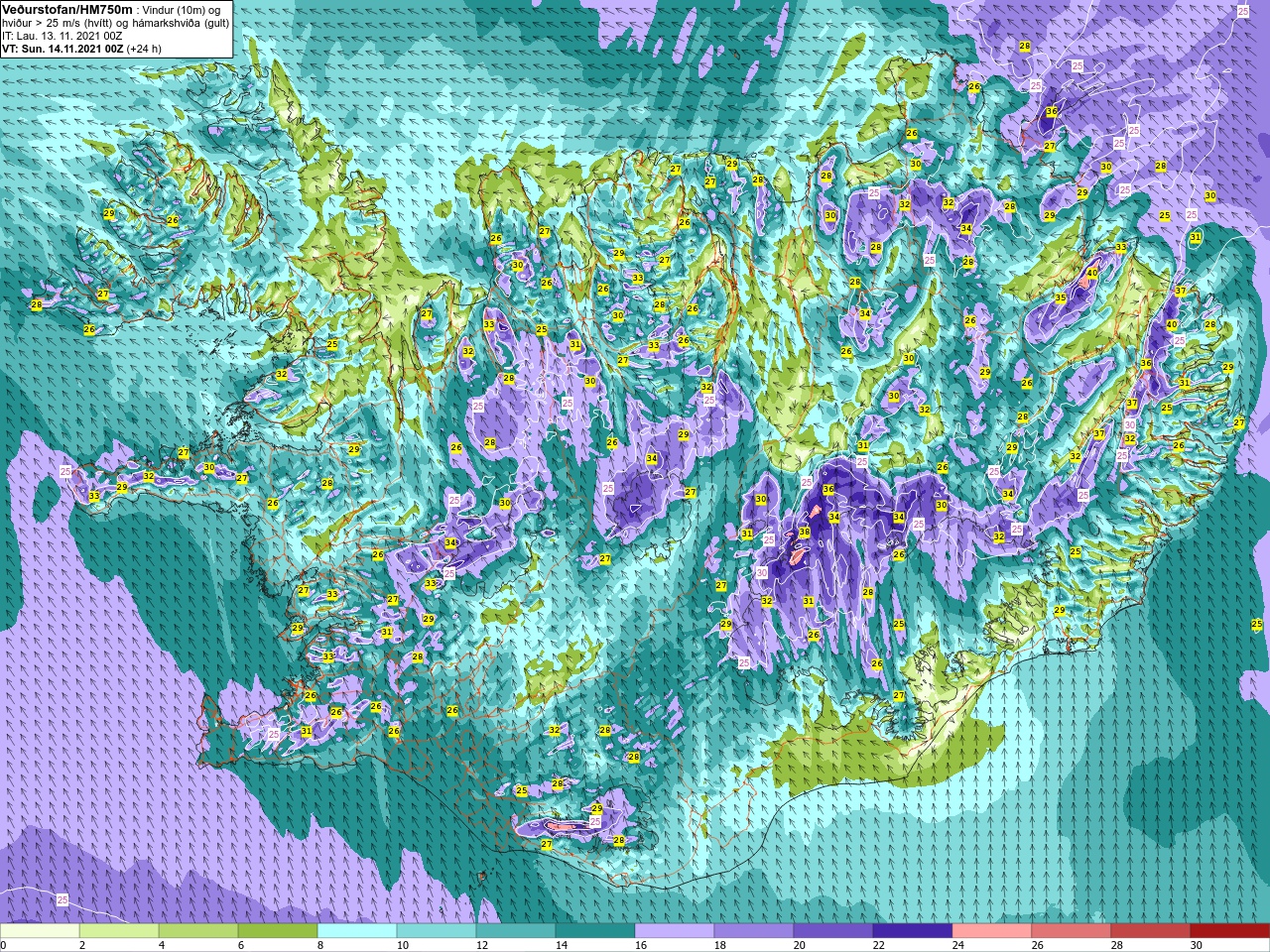Click the legend tick label '0'

[x=3, y=945]
